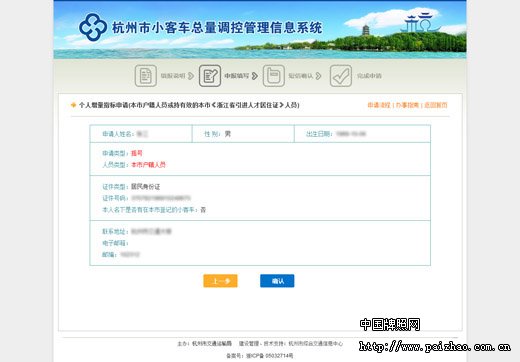The image size is (520, 362).
Task: Select the 短信确认 phone step icon
Action: [274, 76]
